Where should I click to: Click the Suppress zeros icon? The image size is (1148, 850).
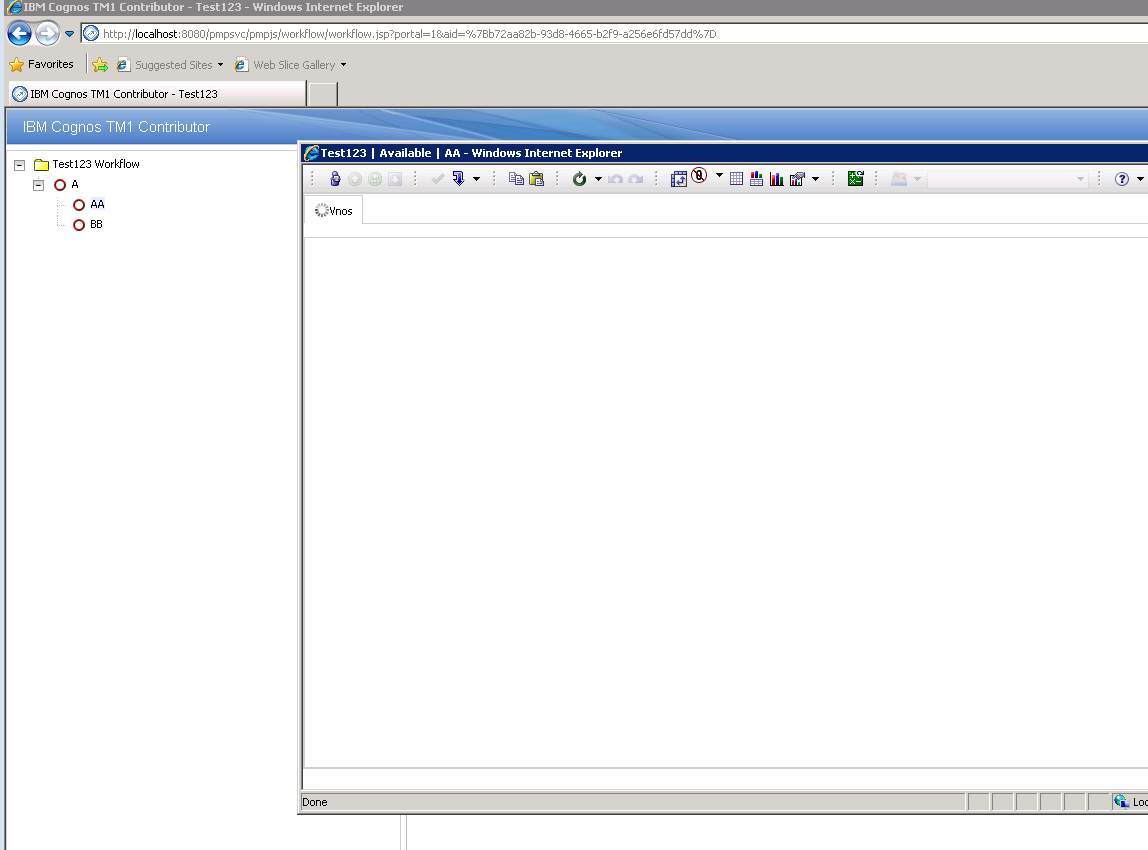click(x=699, y=176)
